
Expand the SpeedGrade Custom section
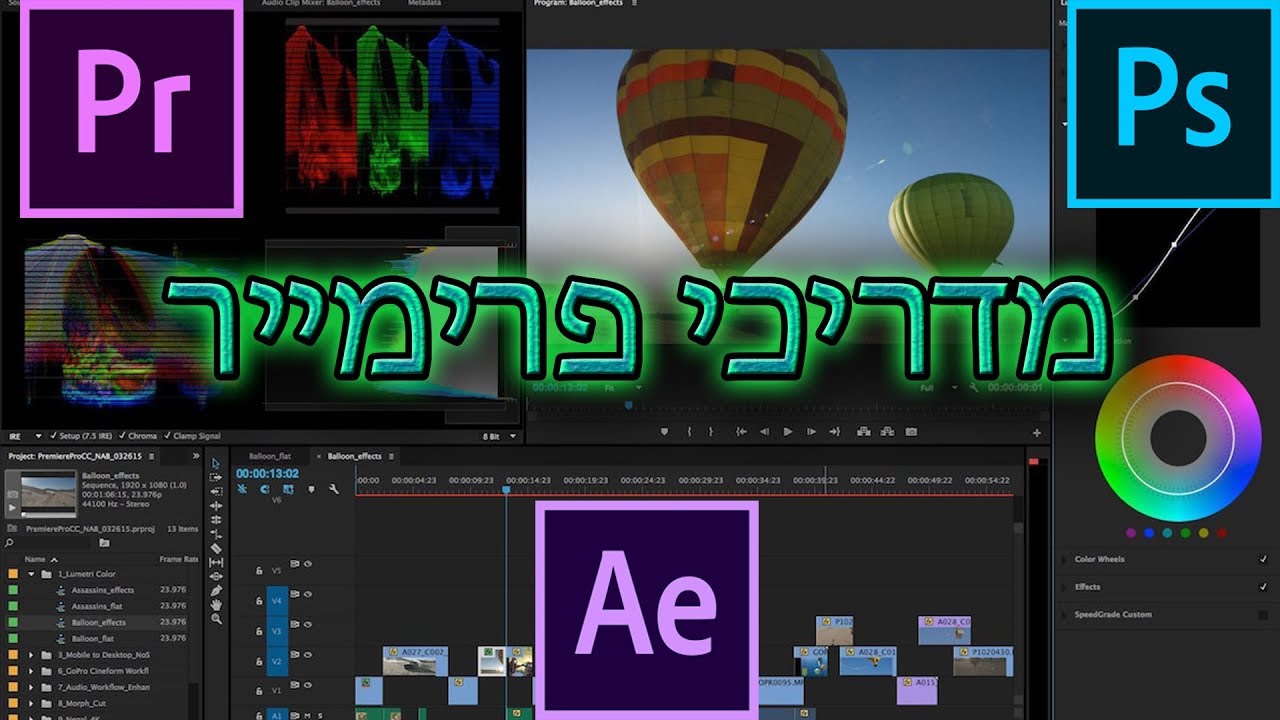[1065, 615]
